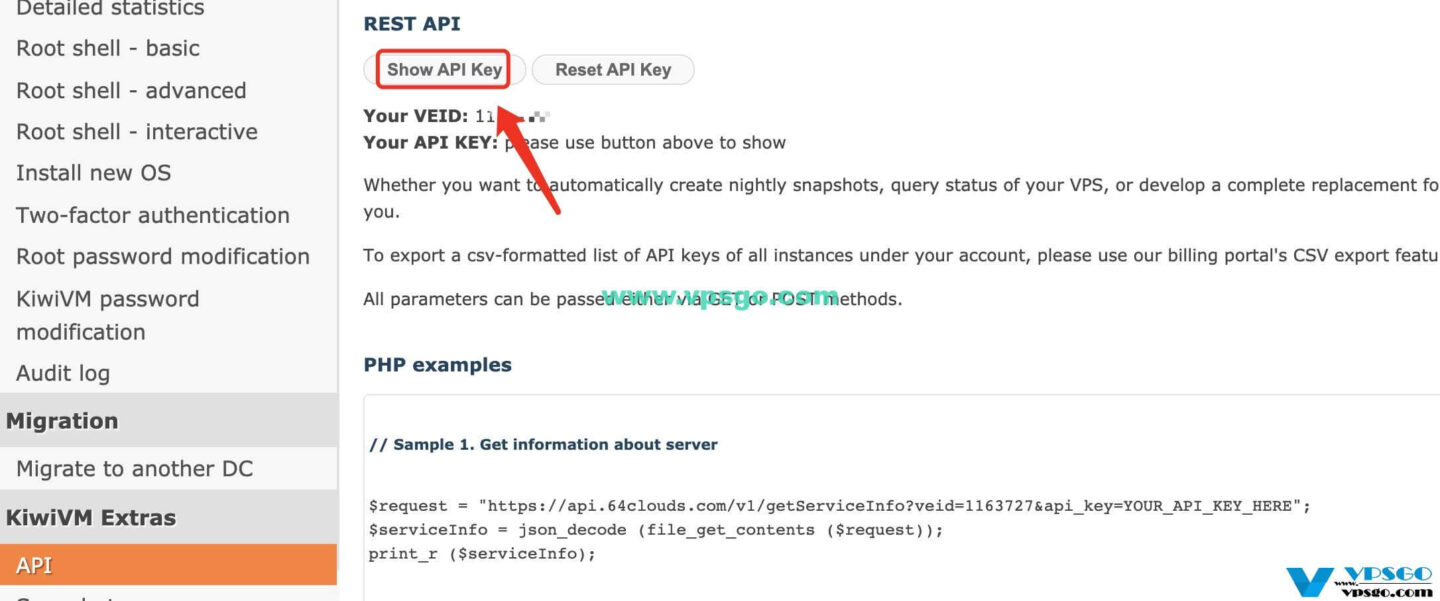Select the API sidebar item

pyautogui.click(x=168, y=565)
